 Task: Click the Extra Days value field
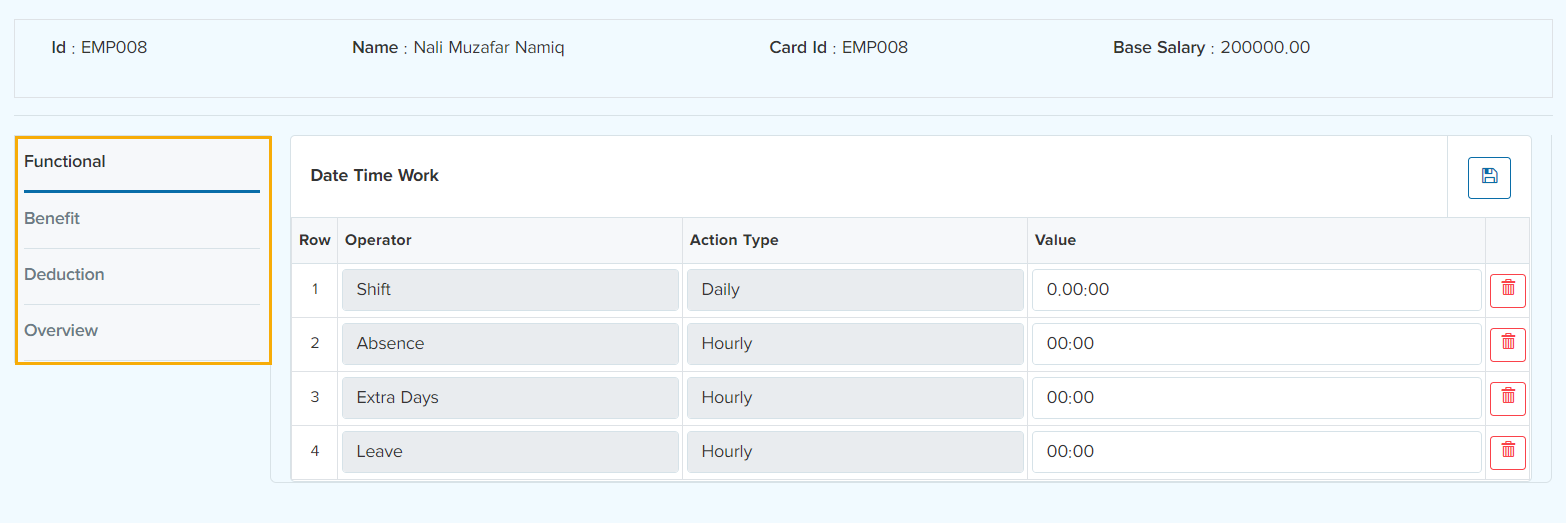(x=1256, y=398)
